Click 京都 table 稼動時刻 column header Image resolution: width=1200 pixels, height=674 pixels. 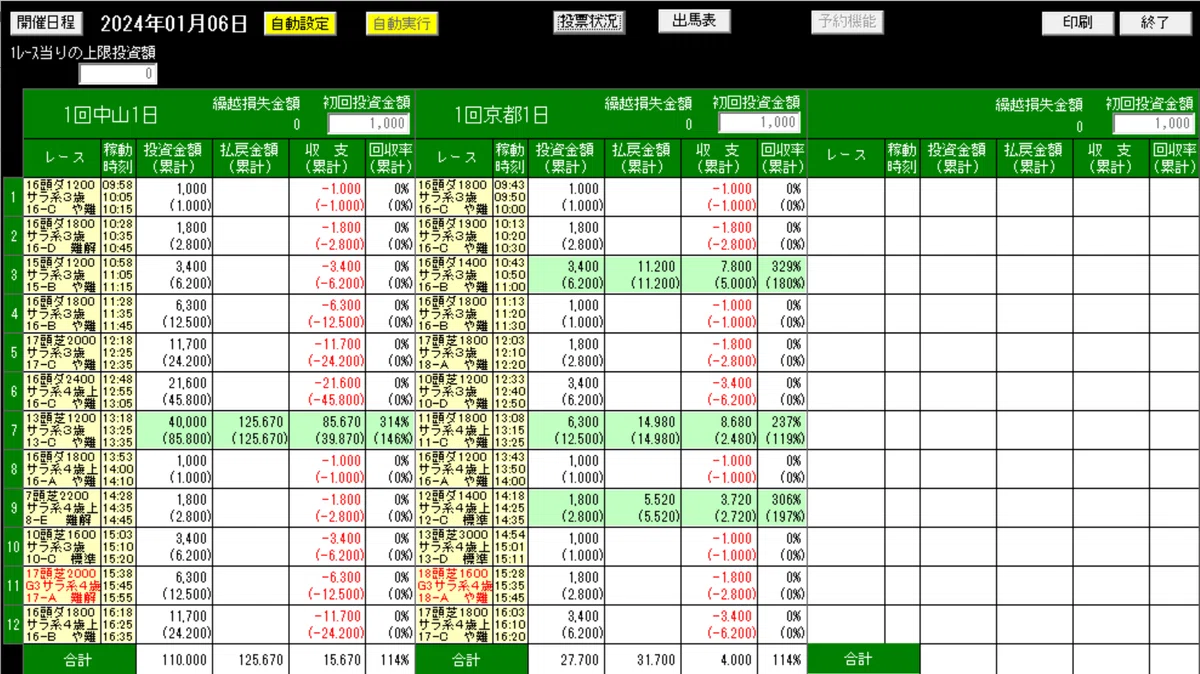(x=509, y=157)
